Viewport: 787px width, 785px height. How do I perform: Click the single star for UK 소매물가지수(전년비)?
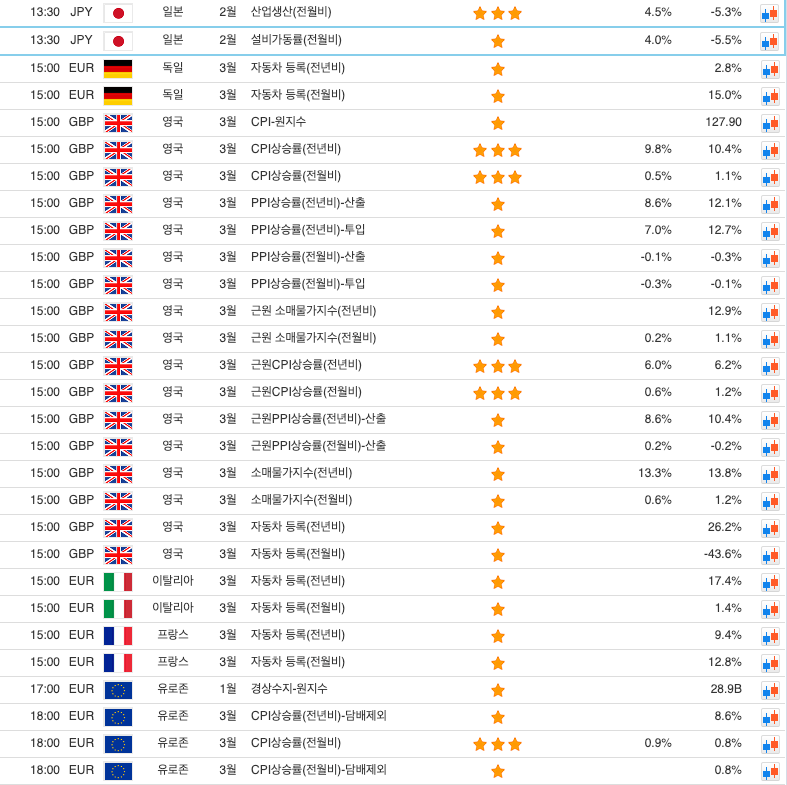497,474
